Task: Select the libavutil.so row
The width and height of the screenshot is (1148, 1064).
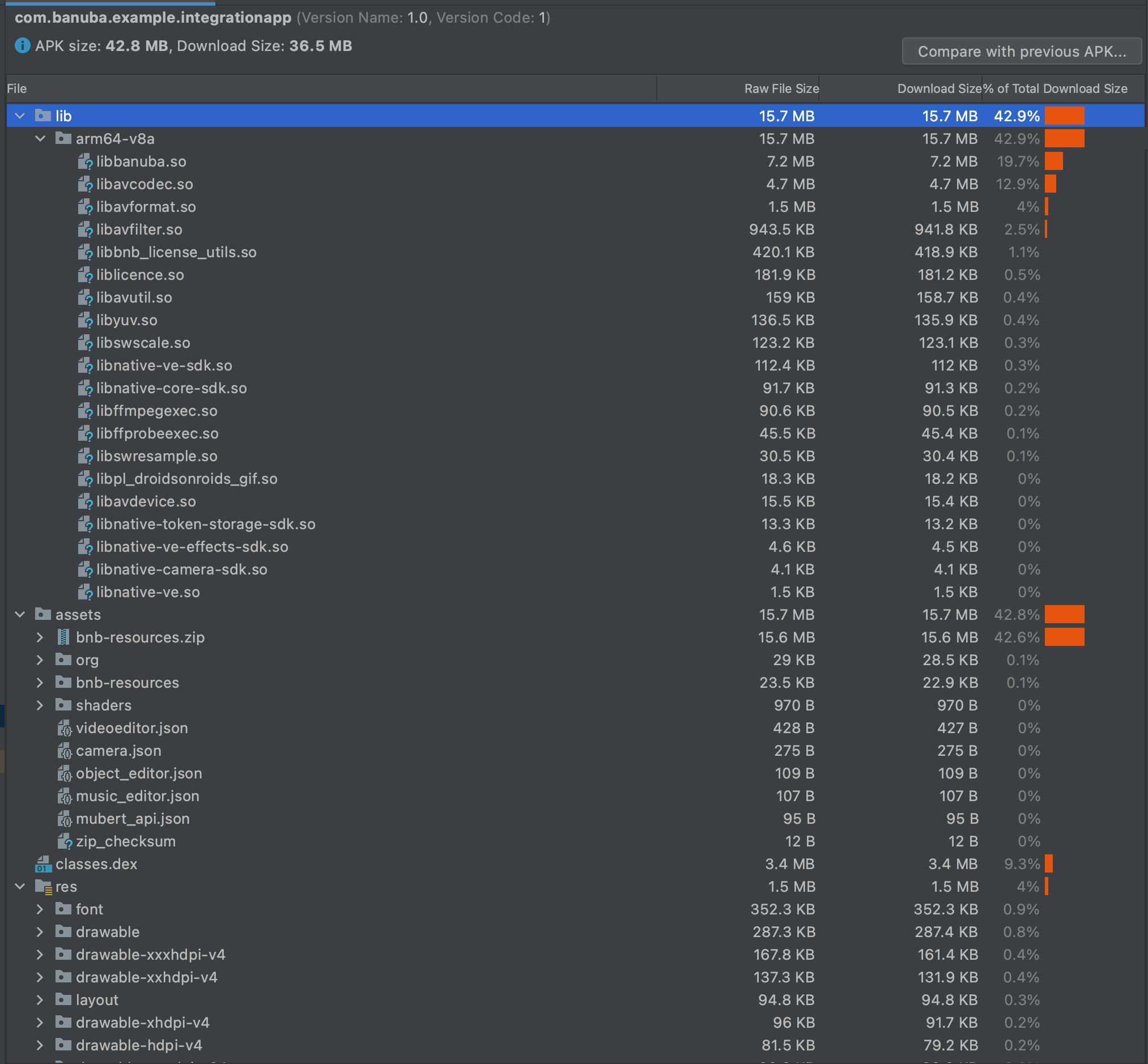Action: pos(575,297)
